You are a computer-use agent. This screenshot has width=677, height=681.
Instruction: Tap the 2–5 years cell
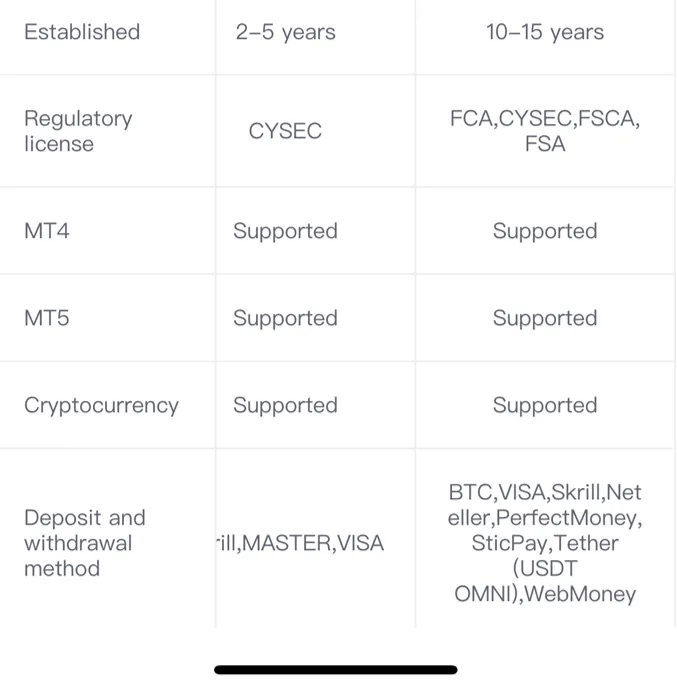(x=285, y=32)
